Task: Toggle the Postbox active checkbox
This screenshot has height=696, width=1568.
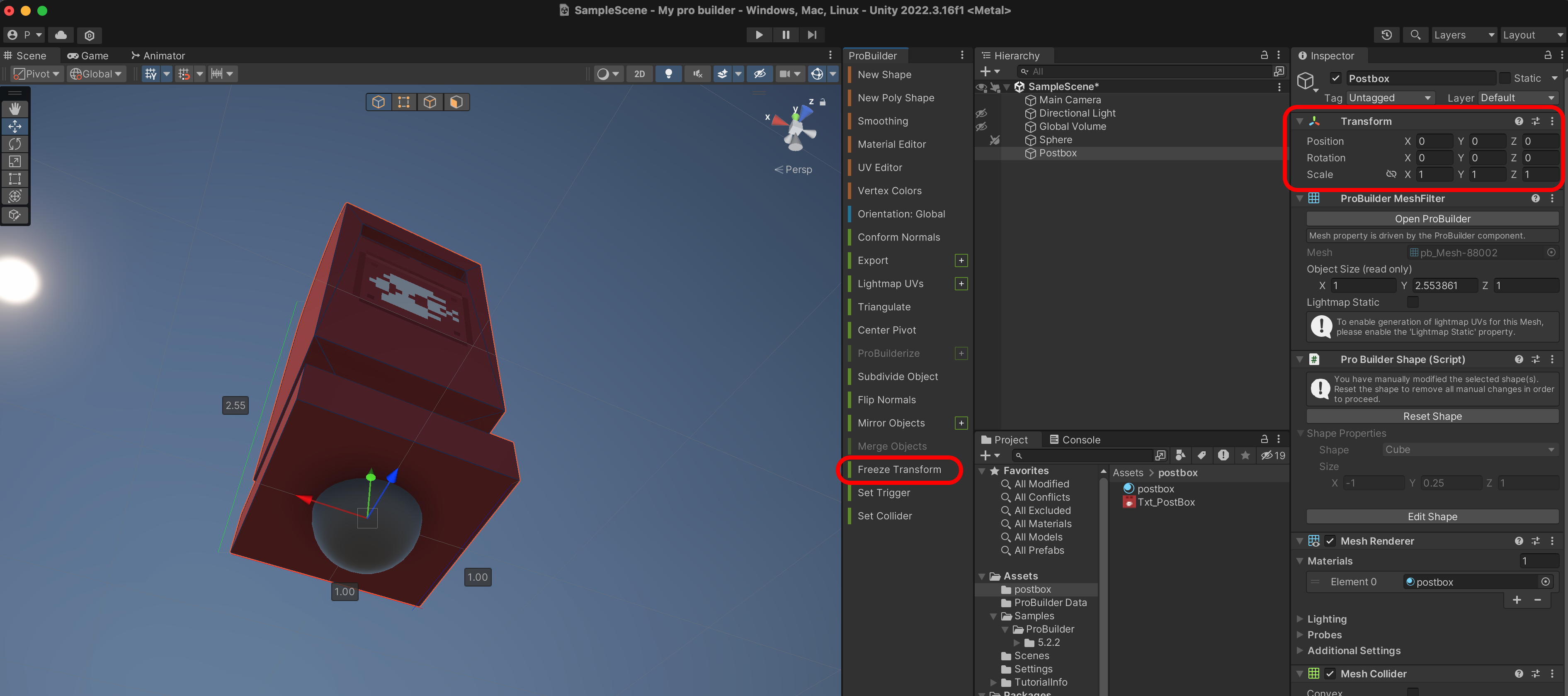Action: 1335,78
